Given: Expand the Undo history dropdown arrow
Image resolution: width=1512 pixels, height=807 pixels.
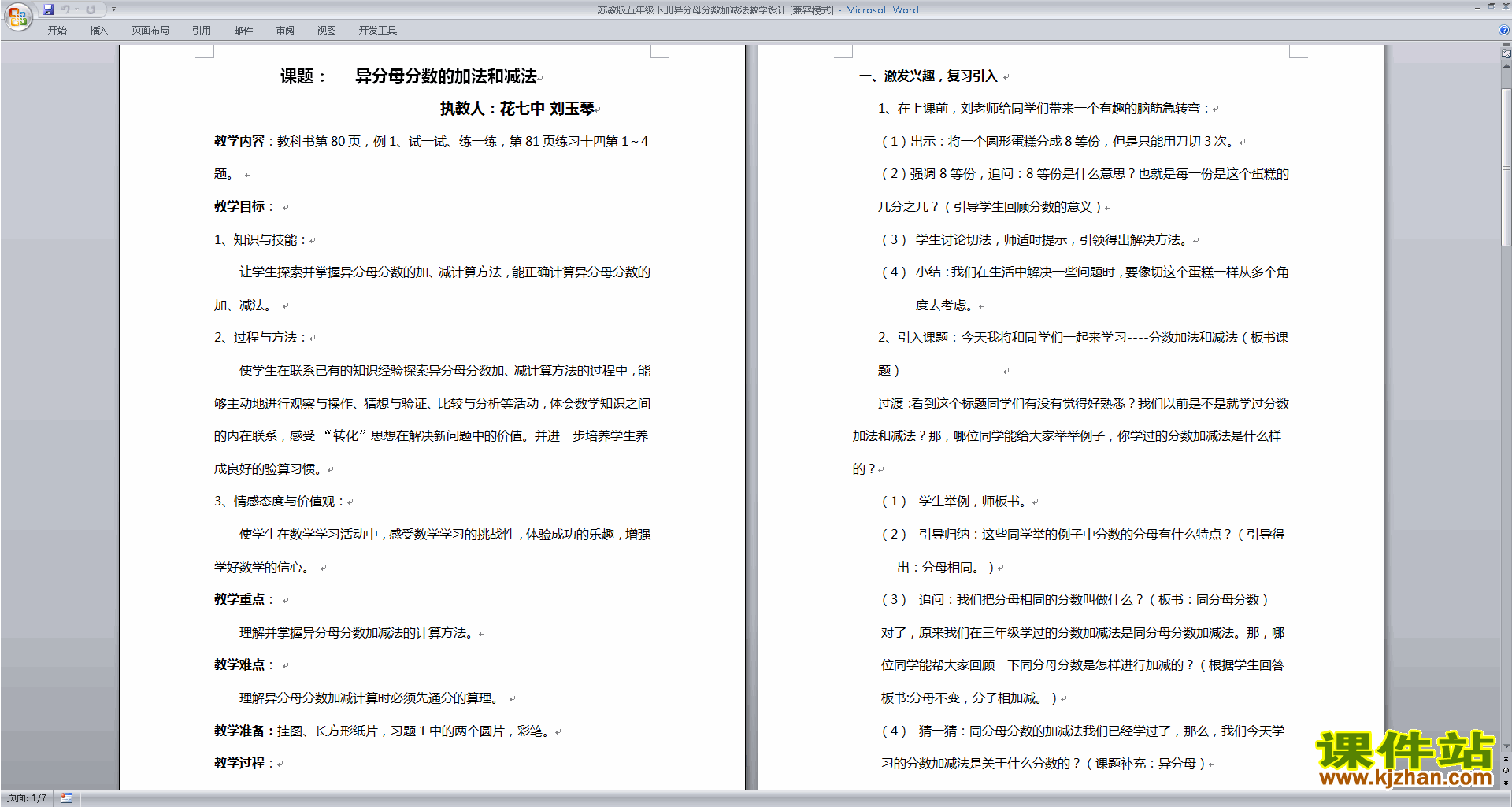Looking at the screenshot, I should [x=76, y=9].
